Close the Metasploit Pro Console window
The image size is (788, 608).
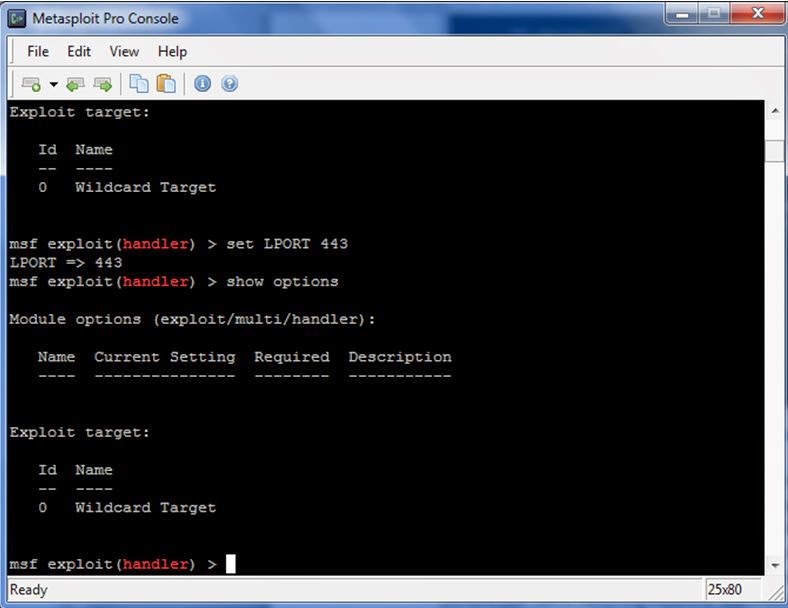pyautogui.click(x=757, y=14)
